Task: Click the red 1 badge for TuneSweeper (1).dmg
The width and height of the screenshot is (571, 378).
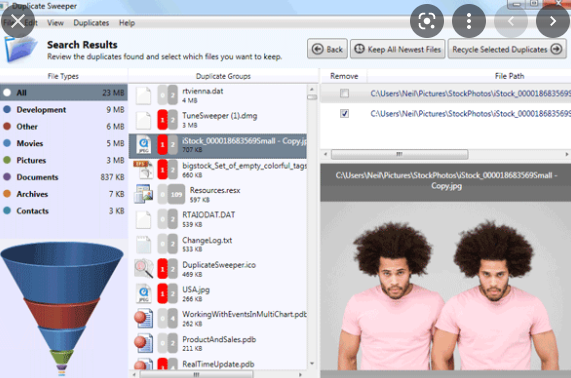Action: point(162,119)
